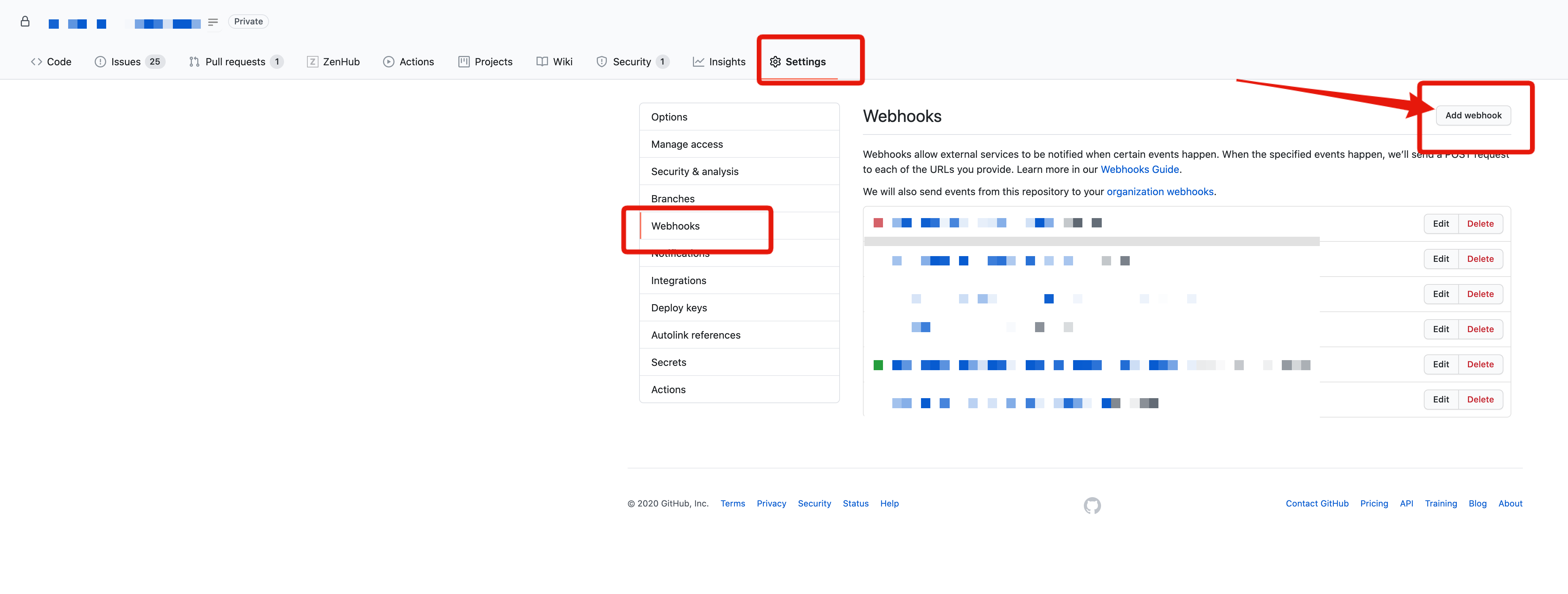The image size is (1568, 594).
Task: Follow the organization webhooks link
Action: coord(1160,192)
